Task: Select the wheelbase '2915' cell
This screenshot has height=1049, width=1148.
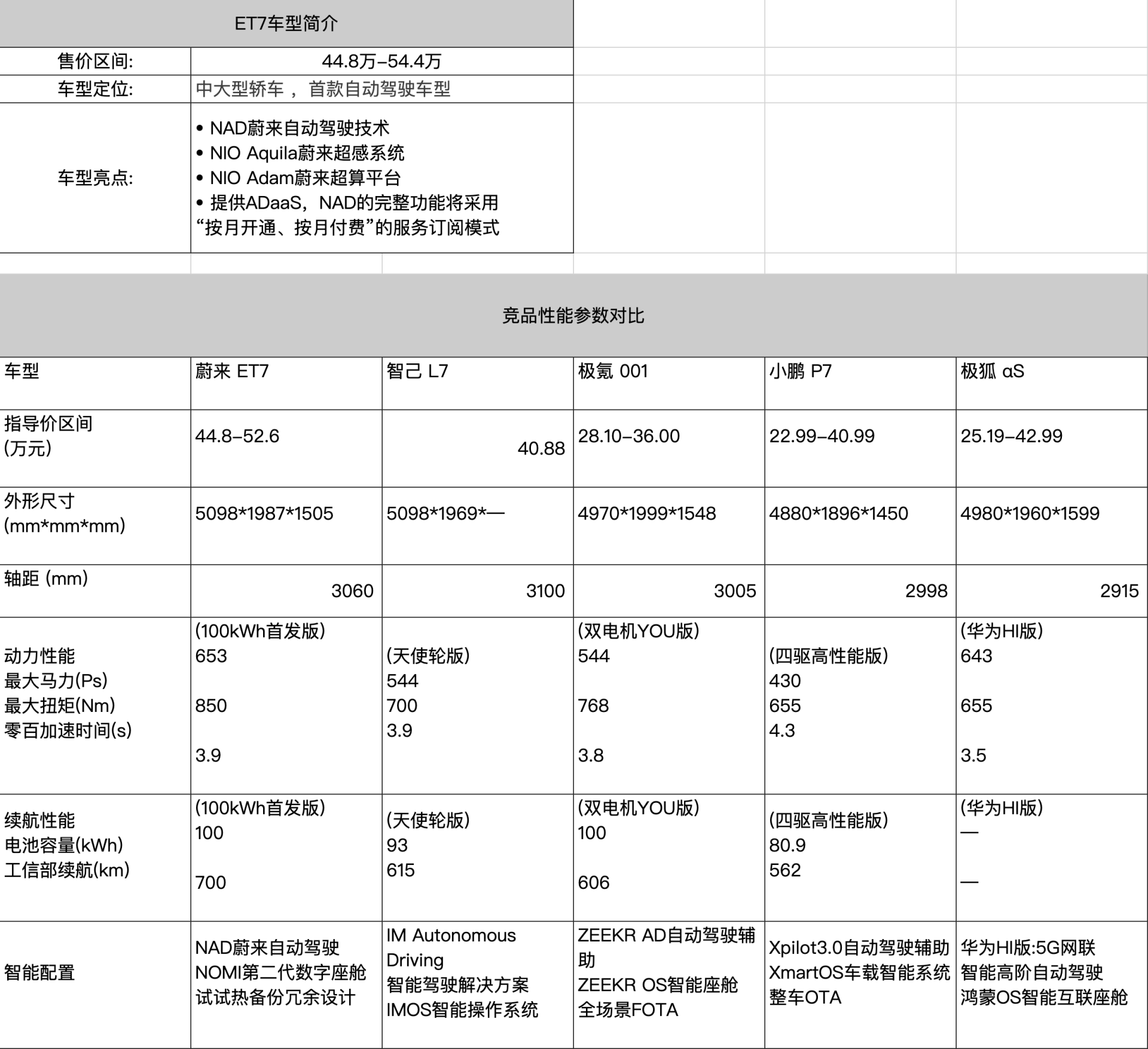Action: [x=1052, y=591]
